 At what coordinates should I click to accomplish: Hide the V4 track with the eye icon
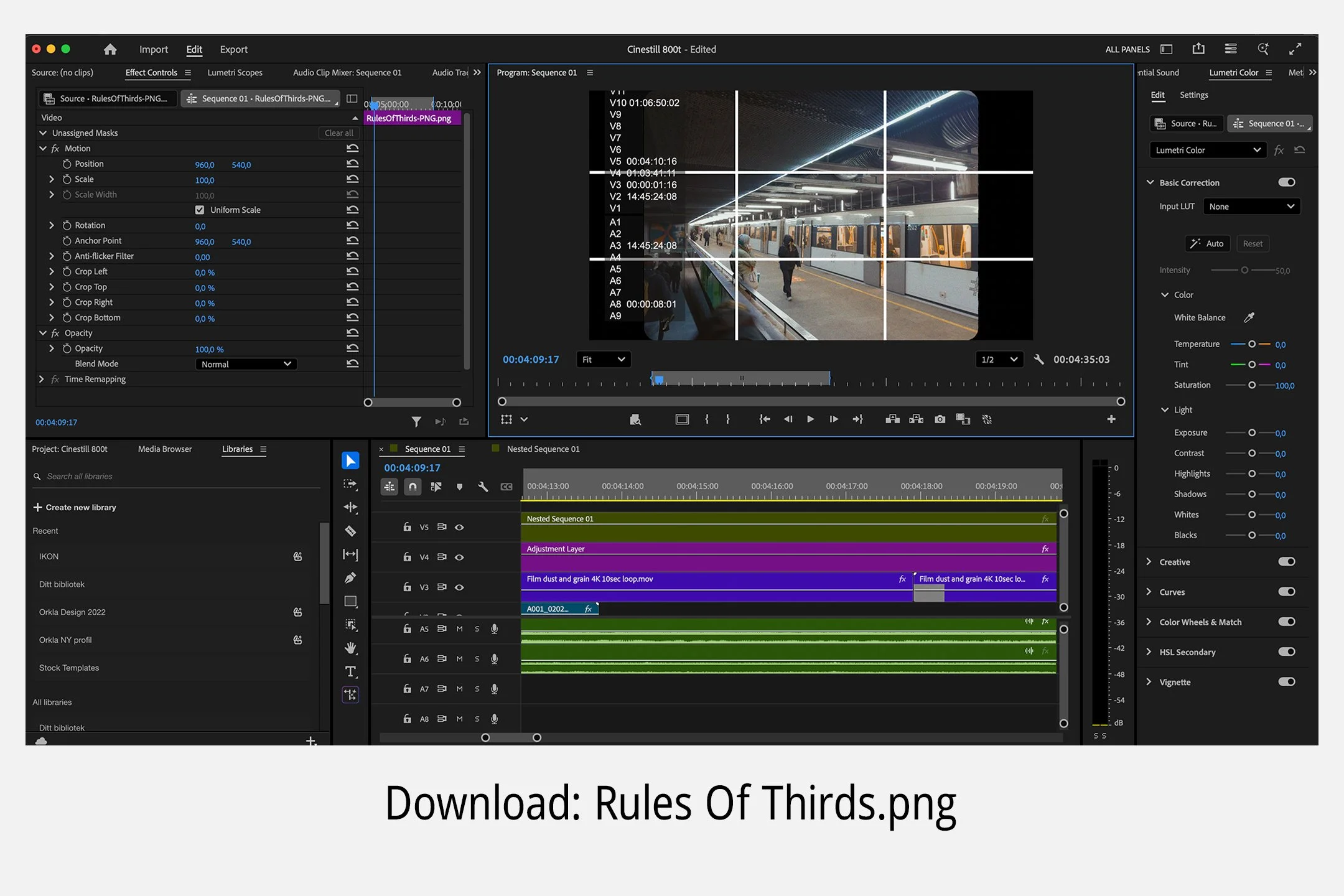[459, 557]
